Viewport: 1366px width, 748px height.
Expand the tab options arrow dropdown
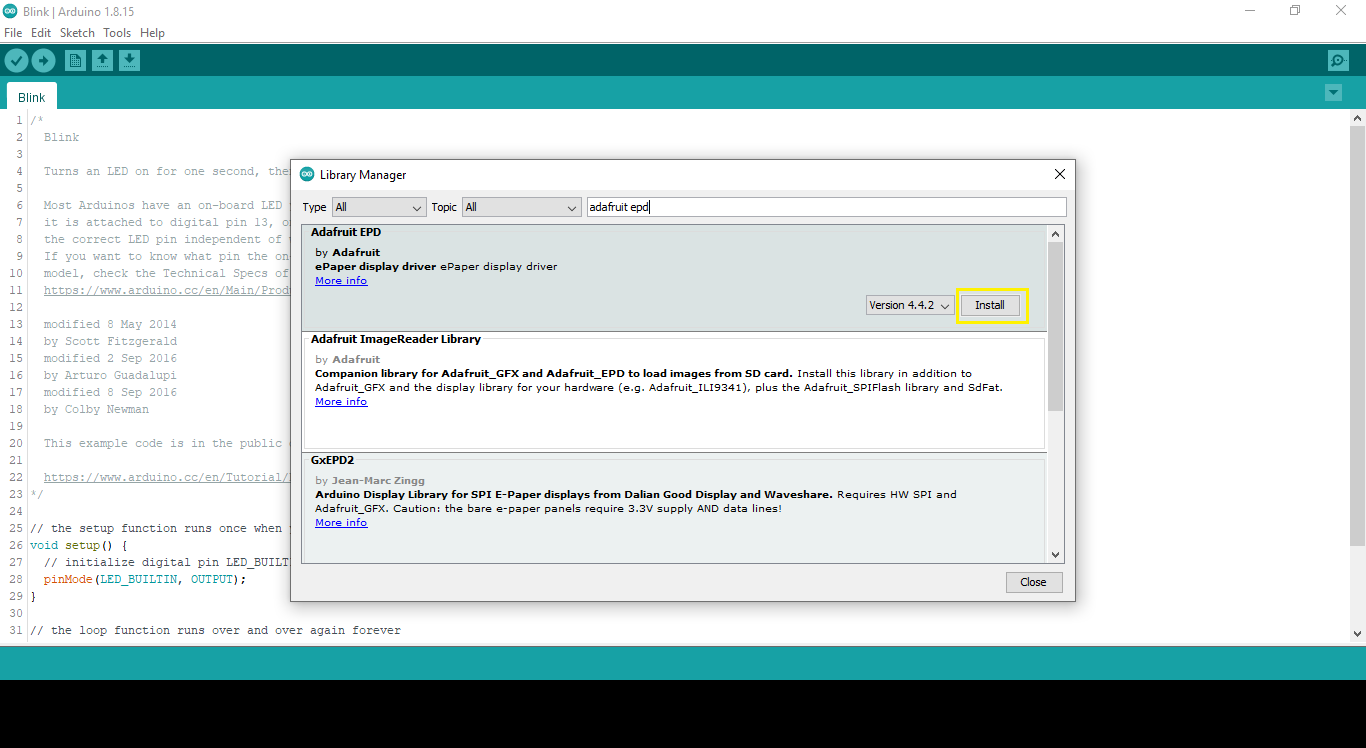coord(1333,93)
